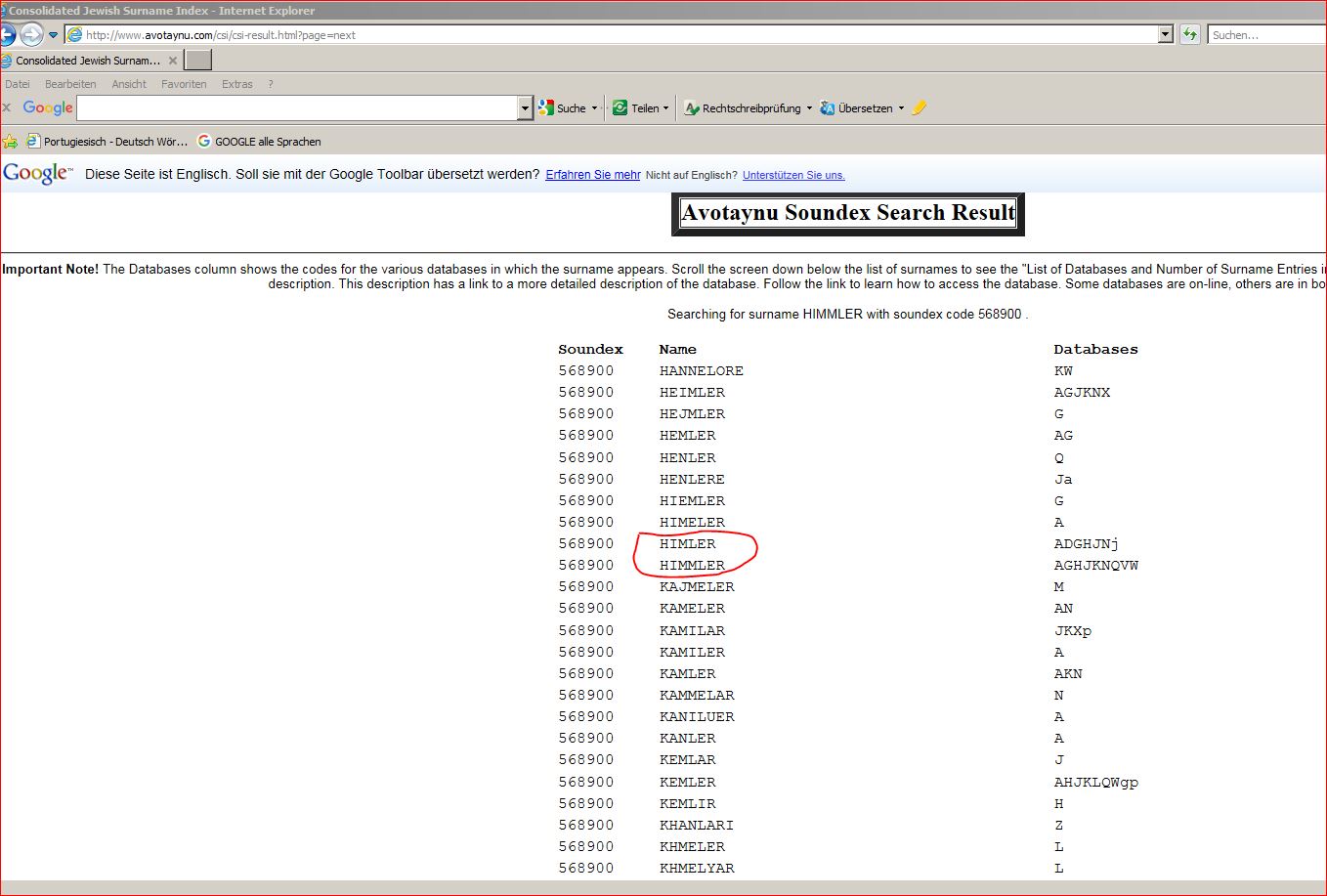Expand the Teilen dropdown arrow
Screen dimensions: 1327x896
[x=666, y=108]
